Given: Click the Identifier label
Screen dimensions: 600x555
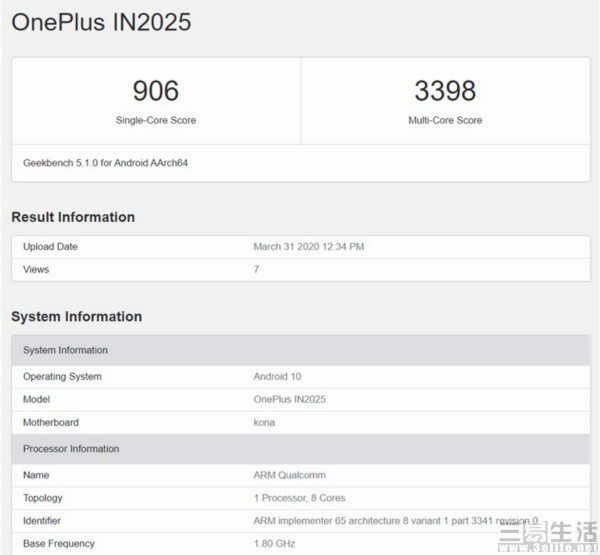Looking at the screenshot, I should tap(42, 521).
